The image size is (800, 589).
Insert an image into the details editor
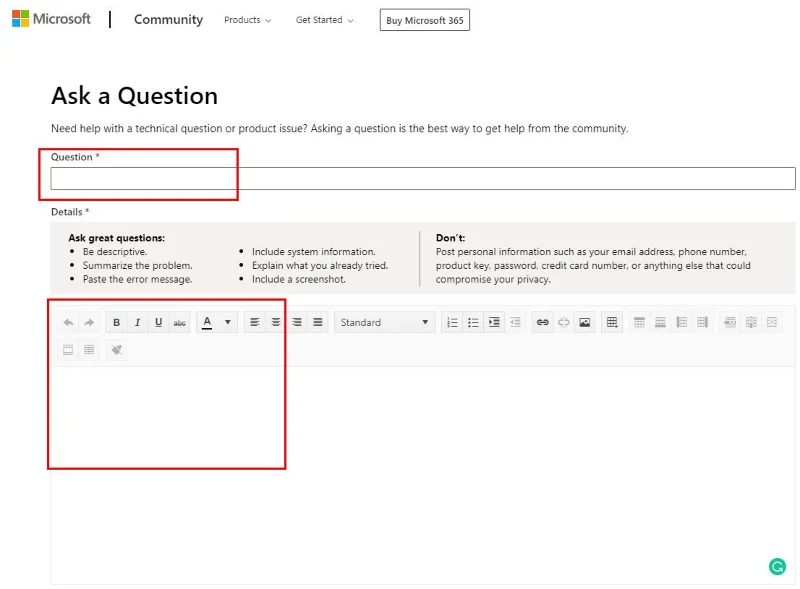coord(584,321)
